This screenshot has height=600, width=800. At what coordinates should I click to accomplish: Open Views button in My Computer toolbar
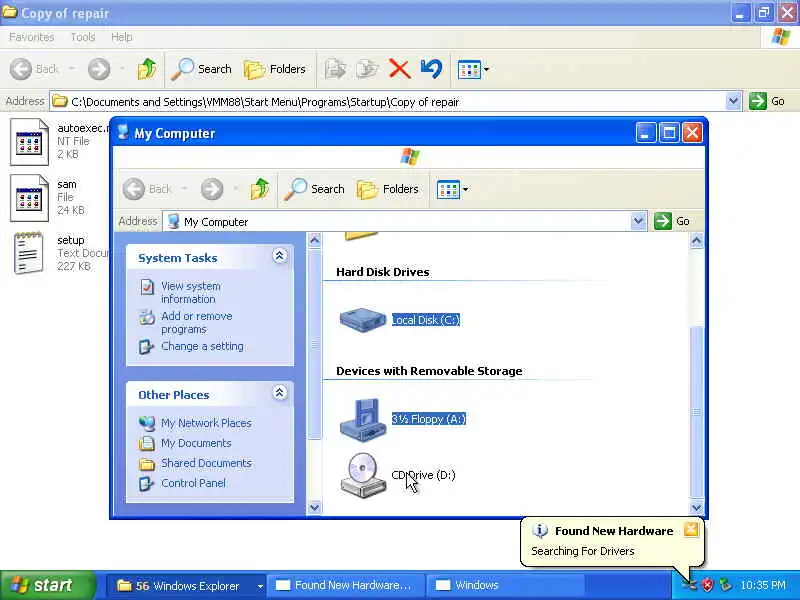(x=453, y=189)
